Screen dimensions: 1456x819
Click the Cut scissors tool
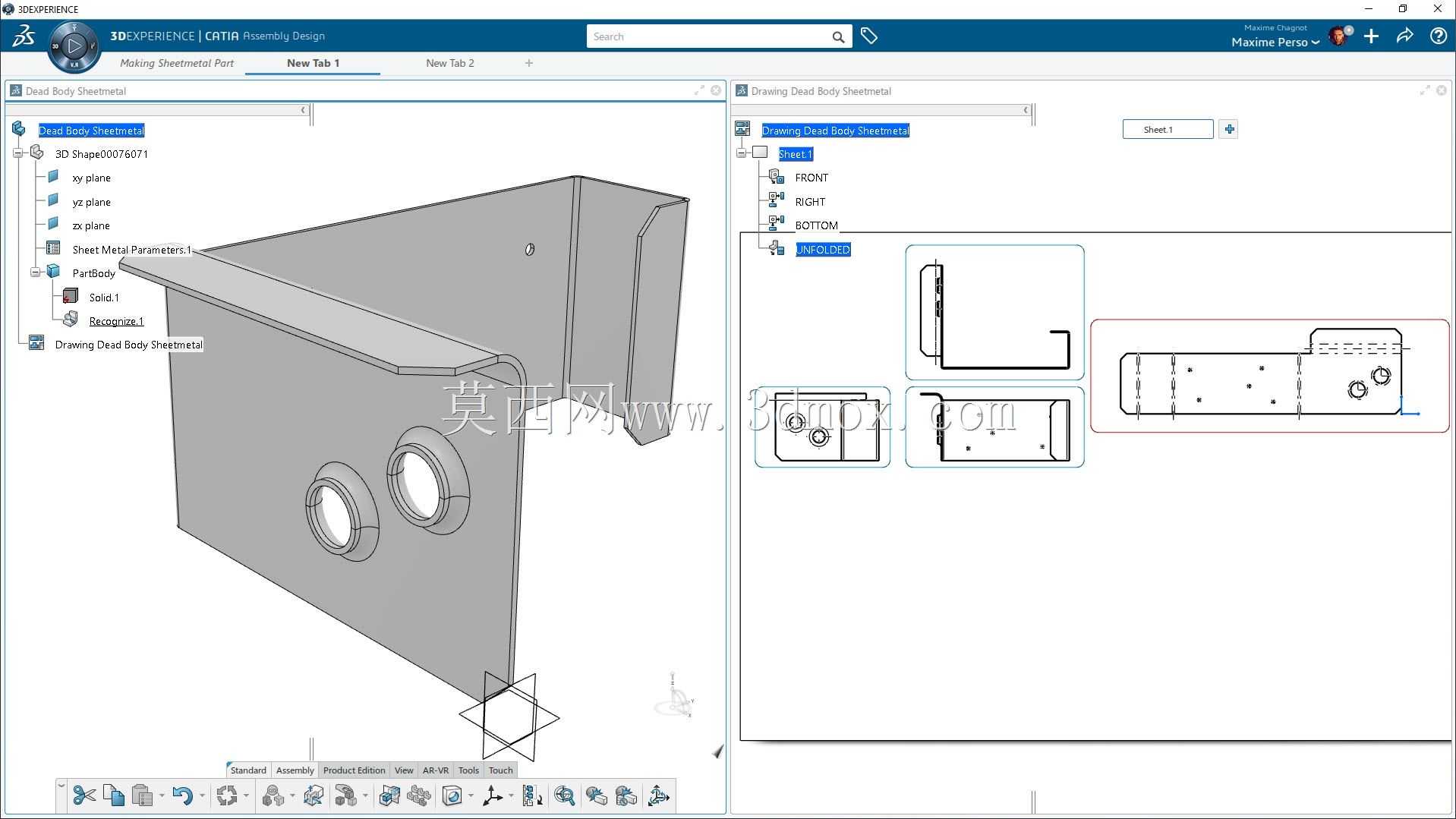coord(84,795)
